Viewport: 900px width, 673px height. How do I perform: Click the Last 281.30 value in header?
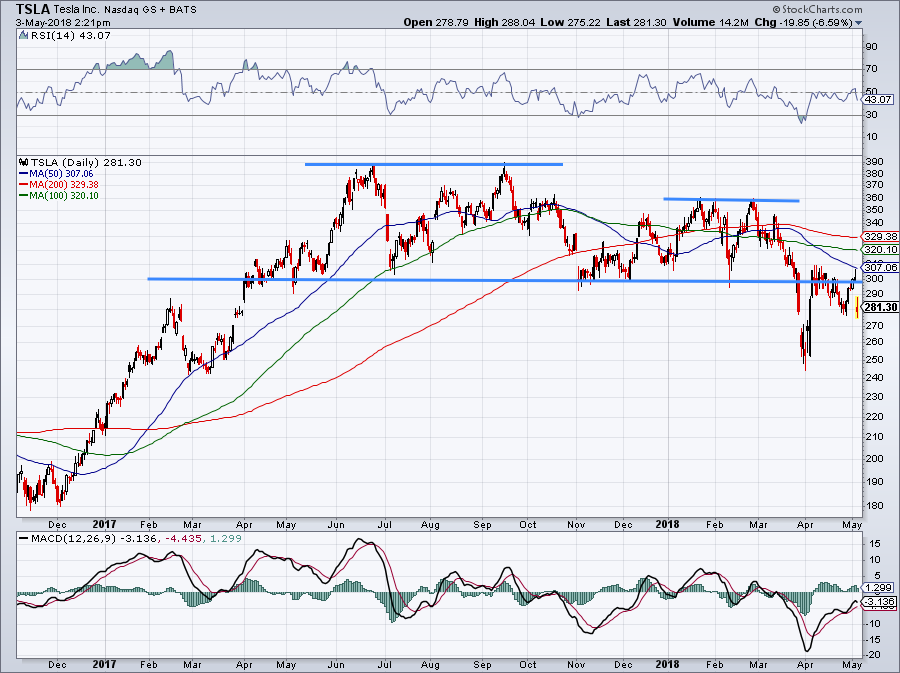pyautogui.click(x=636, y=22)
